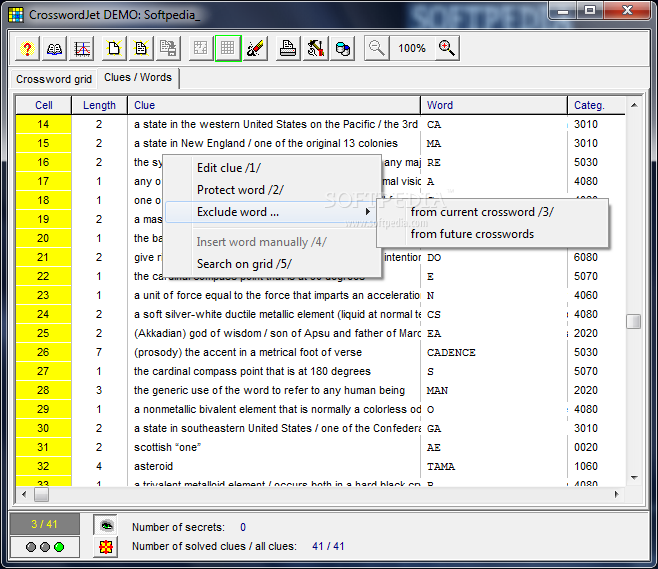The height and width of the screenshot is (569, 658).
Task: Click the Word column header
Action: click(x=494, y=105)
